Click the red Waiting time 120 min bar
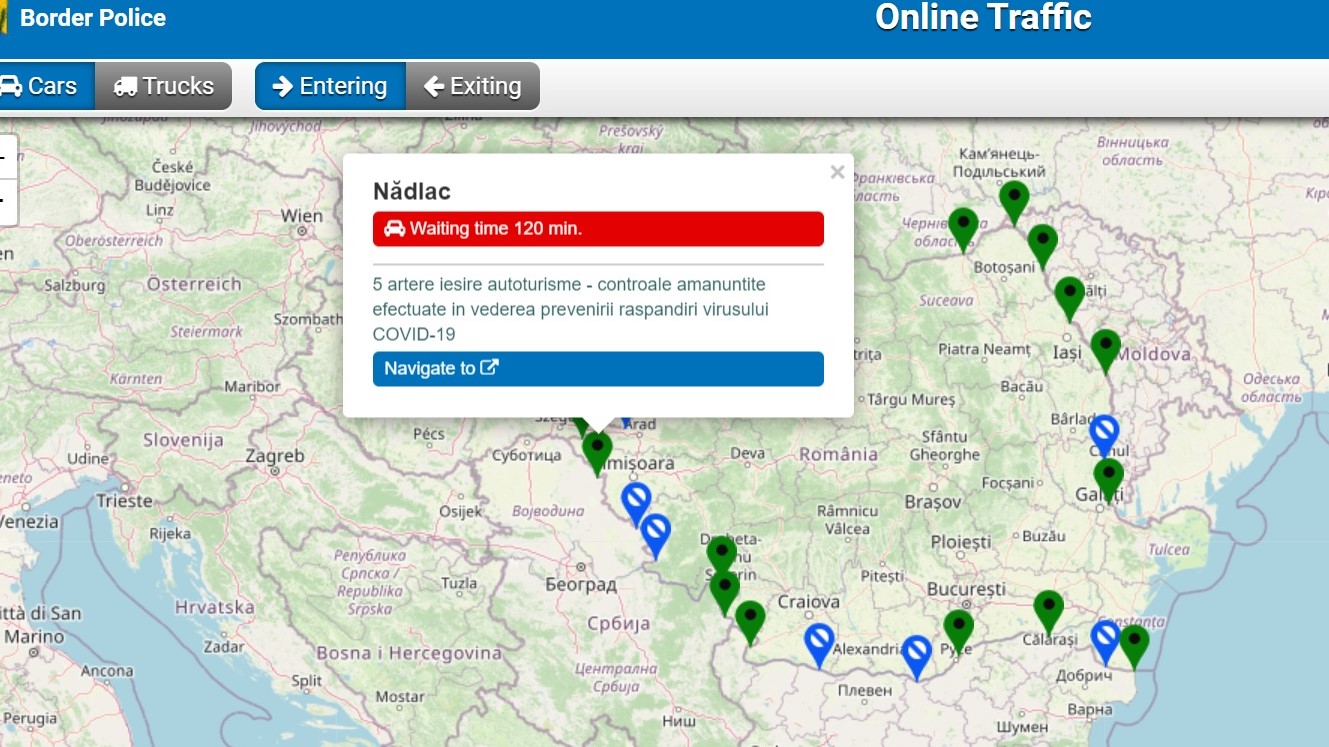 click(598, 229)
